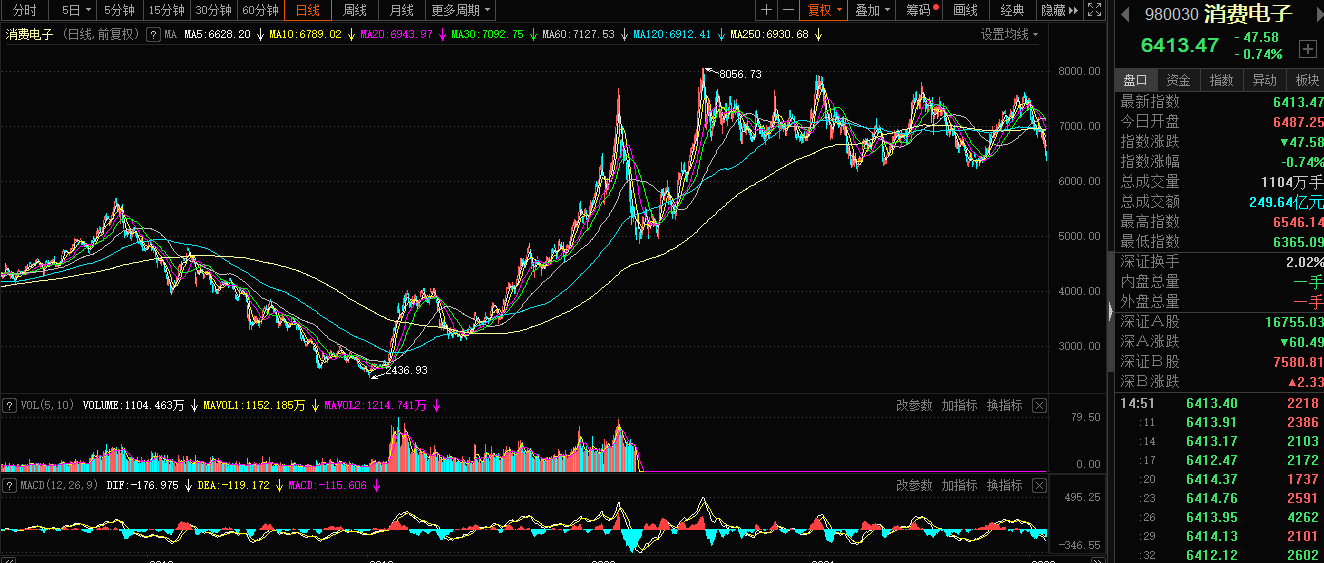Open the 设置均线 dropdown
The height and width of the screenshot is (563, 1324).
tap(1008, 34)
